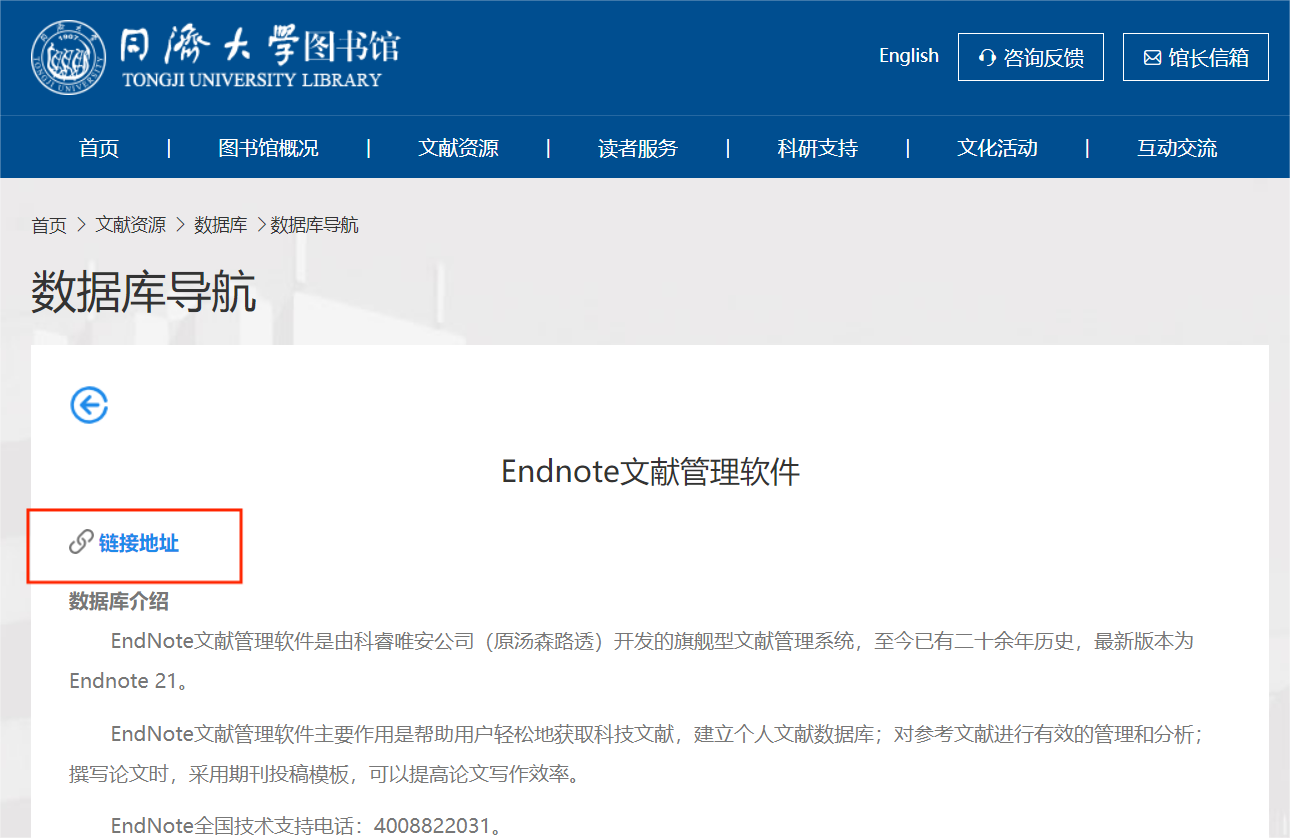Click the headset icon in 咨询反馈 button
1290x838 pixels.
pos(987,58)
